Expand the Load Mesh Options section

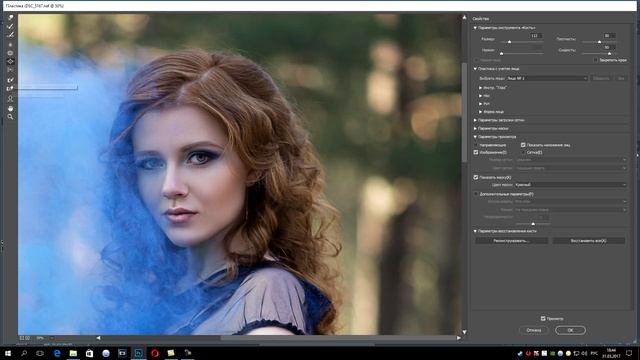475,120
